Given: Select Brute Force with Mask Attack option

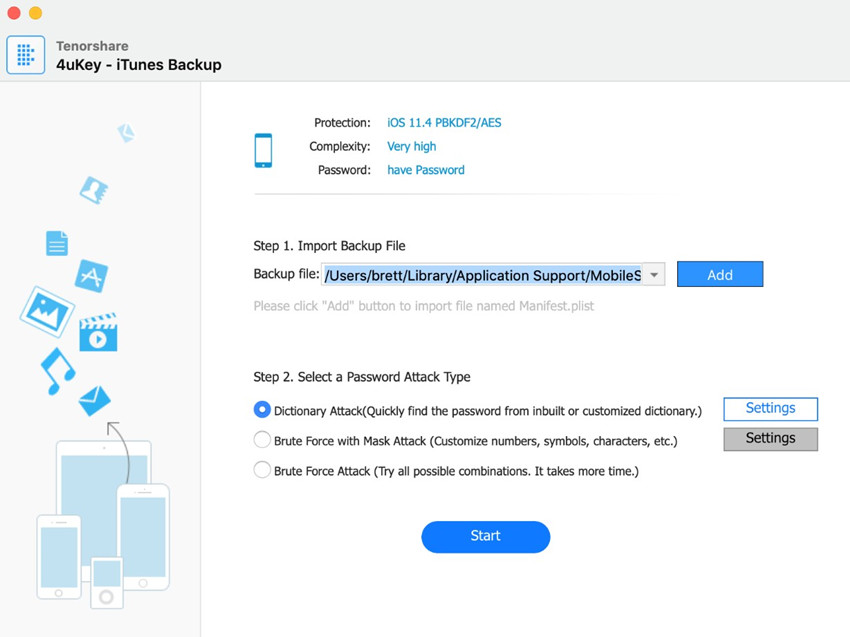Looking at the screenshot, I should [x=262, y=440].
